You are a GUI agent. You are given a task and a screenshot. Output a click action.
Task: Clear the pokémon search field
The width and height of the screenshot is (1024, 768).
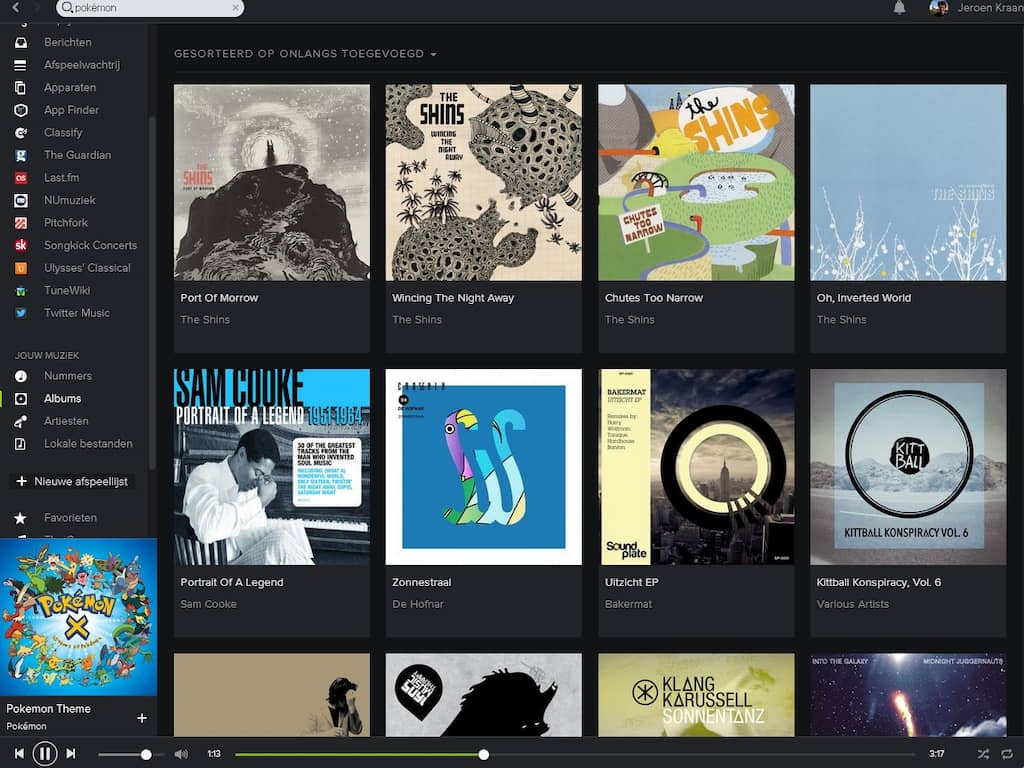235,8
